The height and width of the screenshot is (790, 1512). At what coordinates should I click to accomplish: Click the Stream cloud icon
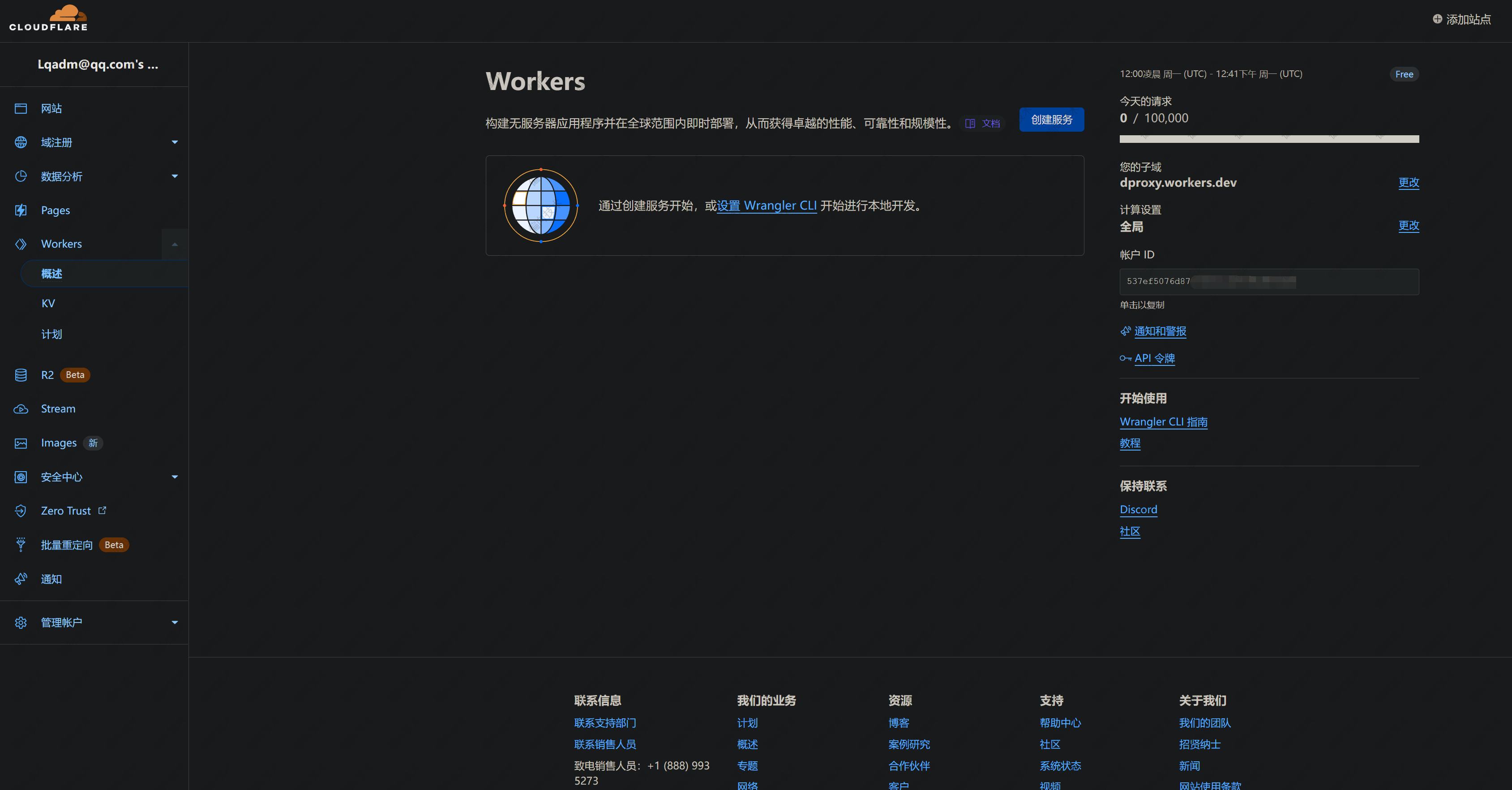[x=21, y=409]
